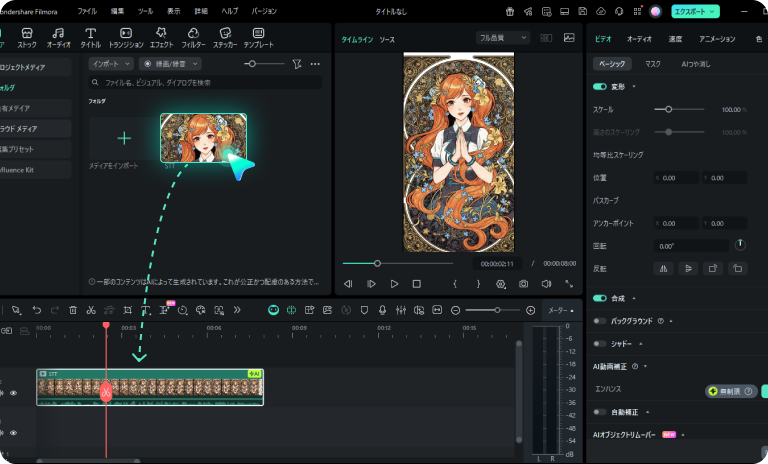Toggle the 変形 (Transform) switch
This screenshot has height=464, width=768.
pyautogui.click(x=600, y=87)
